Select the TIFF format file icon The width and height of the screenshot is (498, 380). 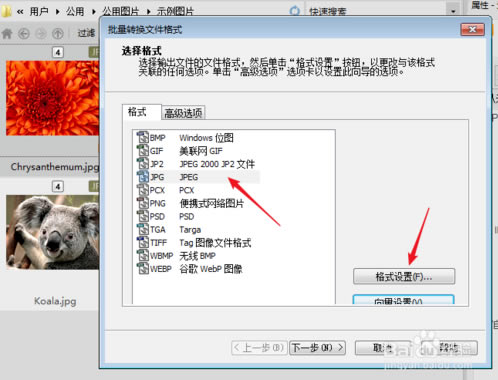143,242
